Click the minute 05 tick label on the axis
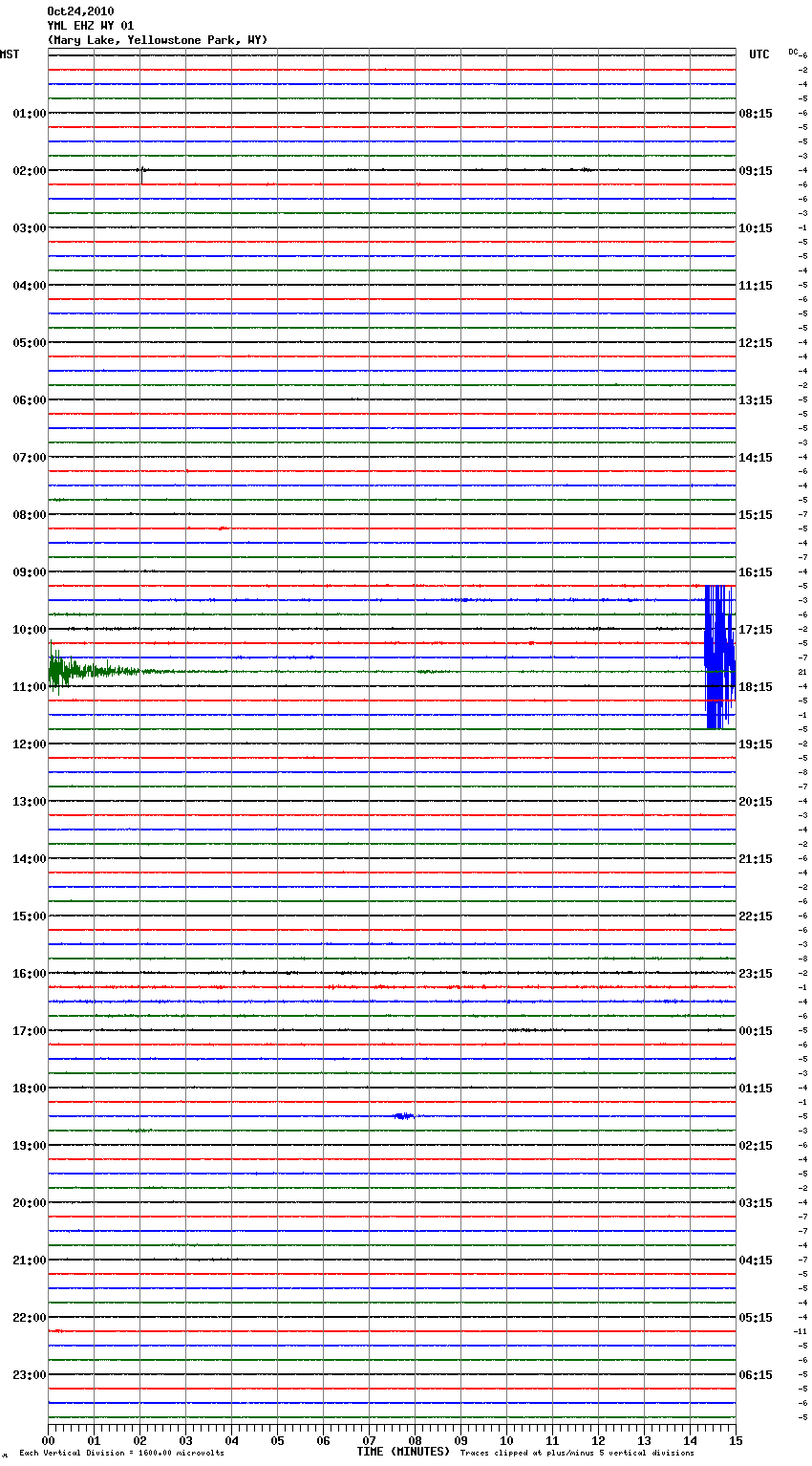This screenshot has height=1466, width=812. coord(277,1440)
